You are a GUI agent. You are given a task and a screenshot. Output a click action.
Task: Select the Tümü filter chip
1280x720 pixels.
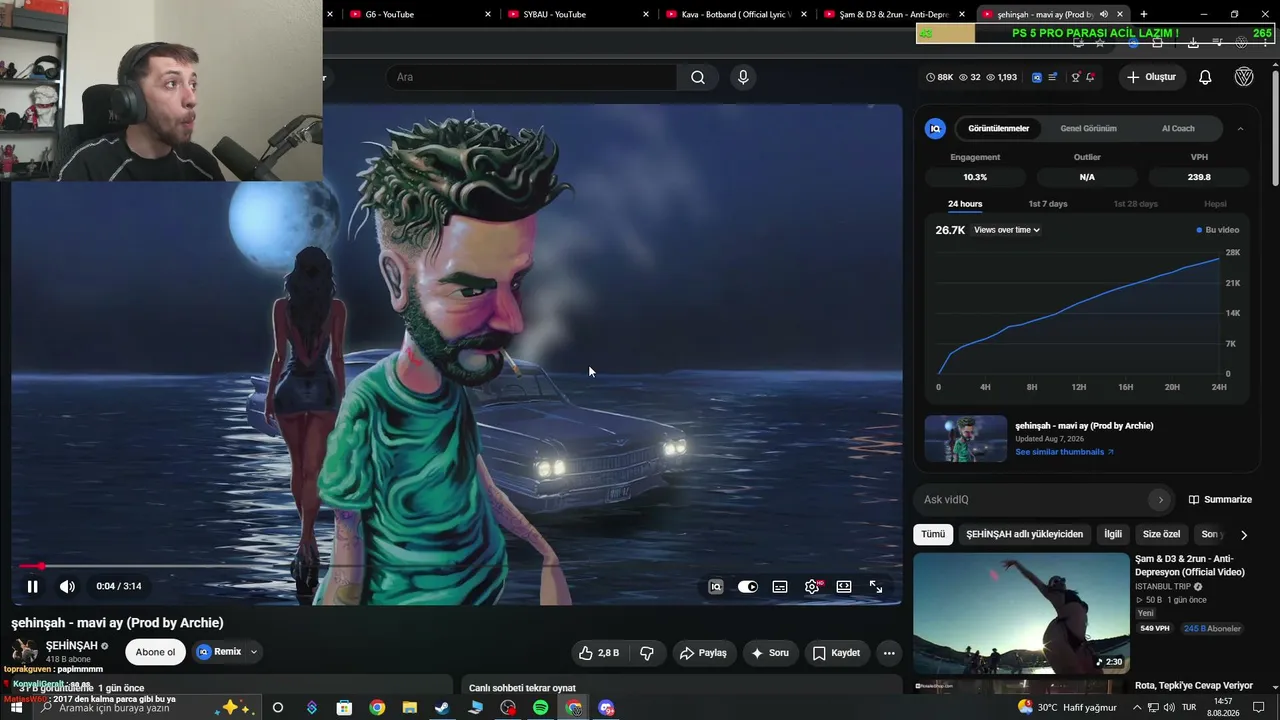coord(933,534)
